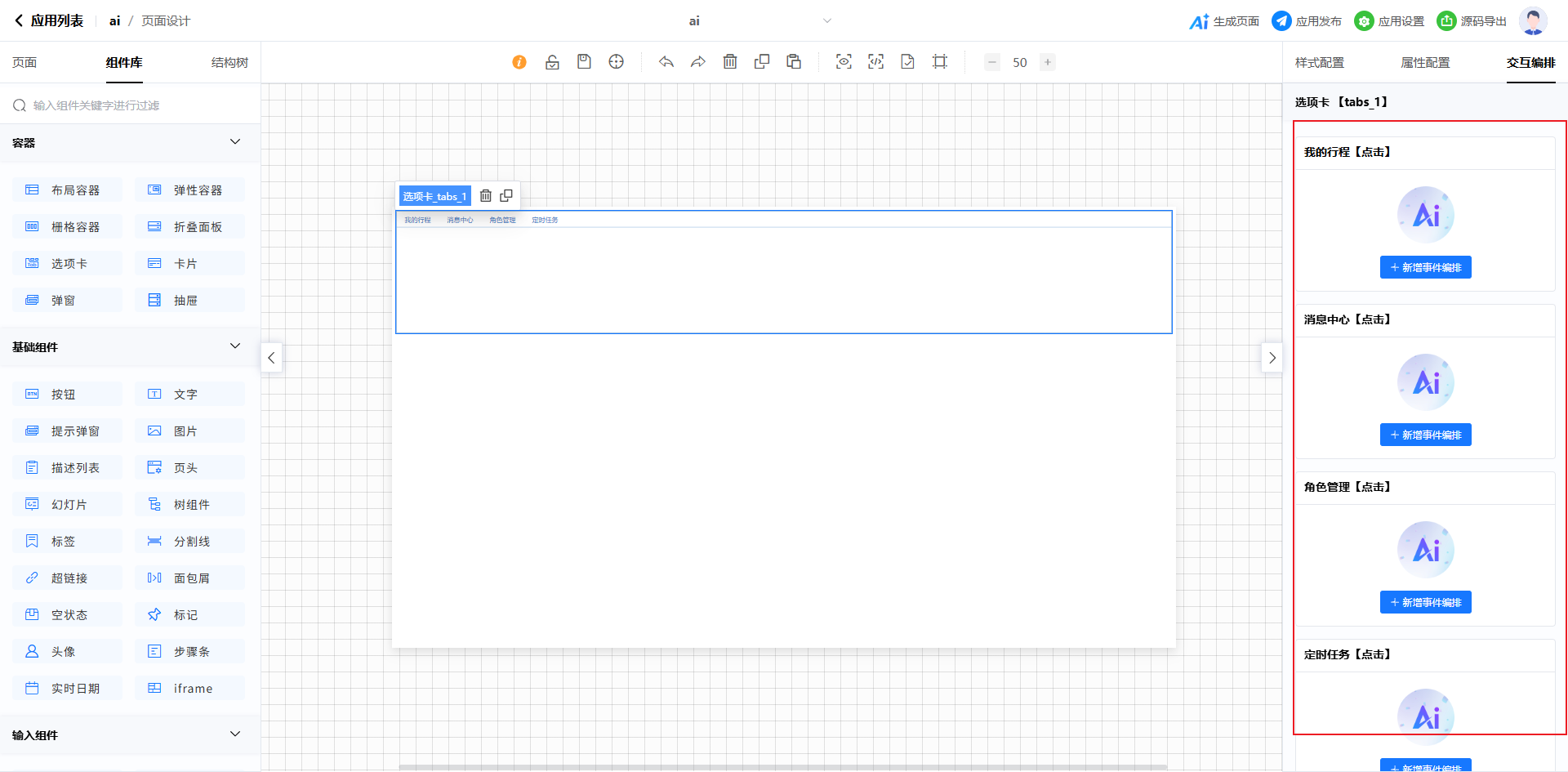Switch to the 结构树 tab
Image resolution: width=1568 pixels, height=772 pixels.
[x=229, y=63]
